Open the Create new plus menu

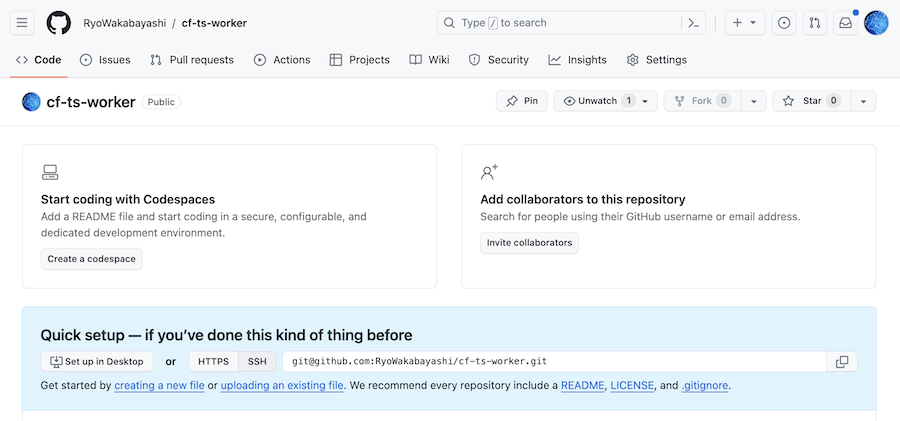pos(745,23)
